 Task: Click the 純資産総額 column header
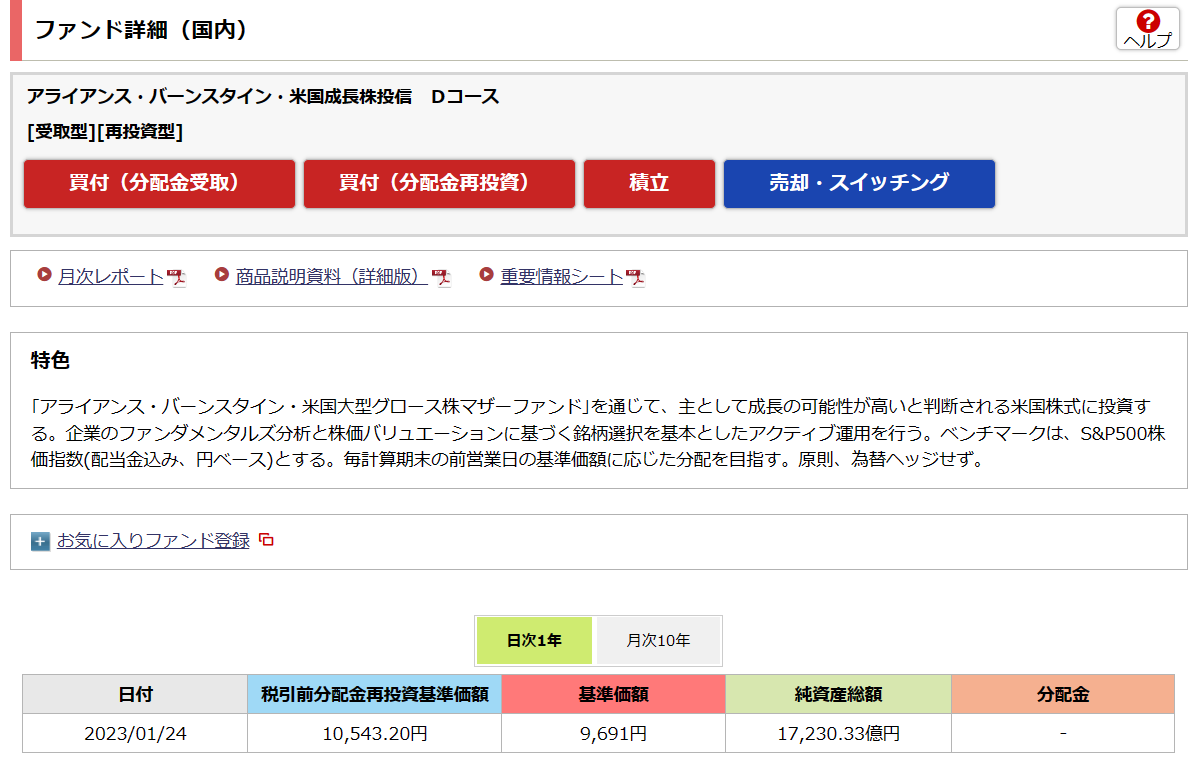coord(838,694)
